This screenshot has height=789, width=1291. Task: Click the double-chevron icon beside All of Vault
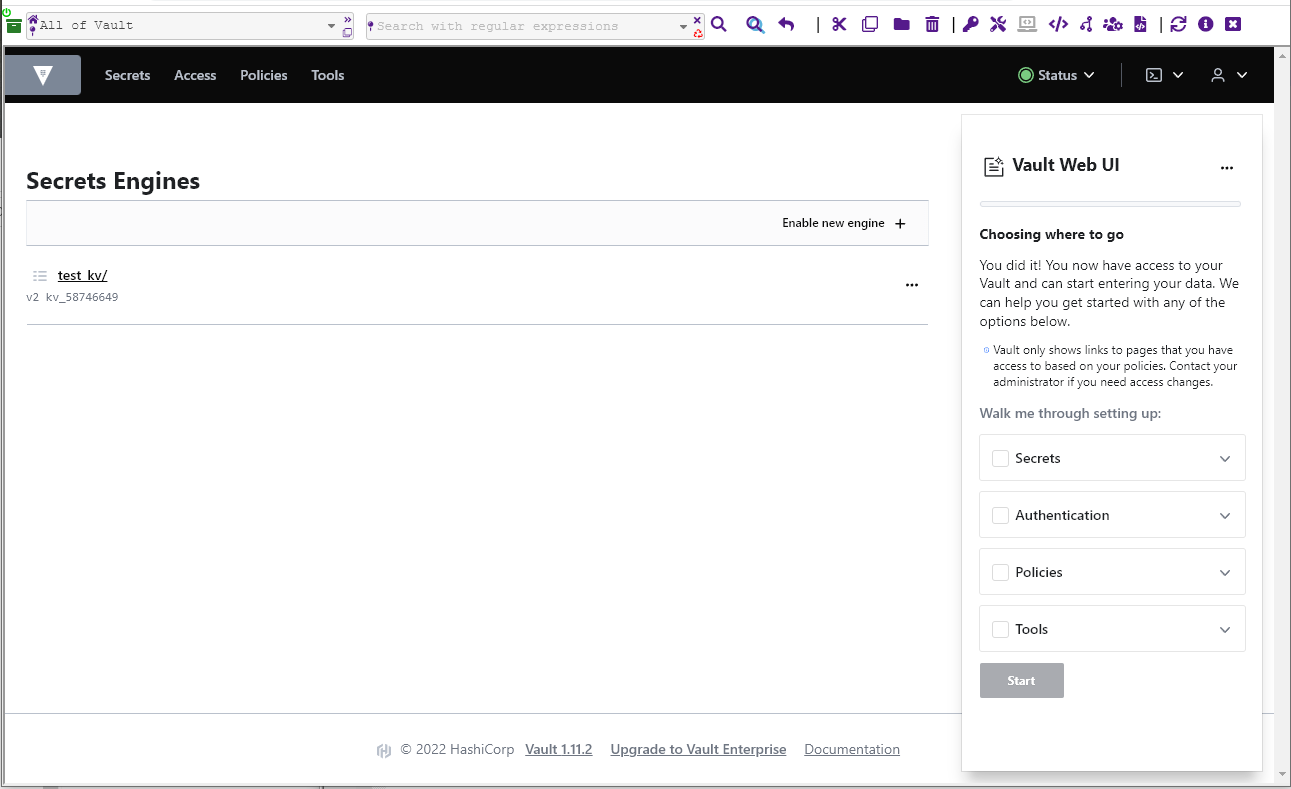(x=348, y=20)
